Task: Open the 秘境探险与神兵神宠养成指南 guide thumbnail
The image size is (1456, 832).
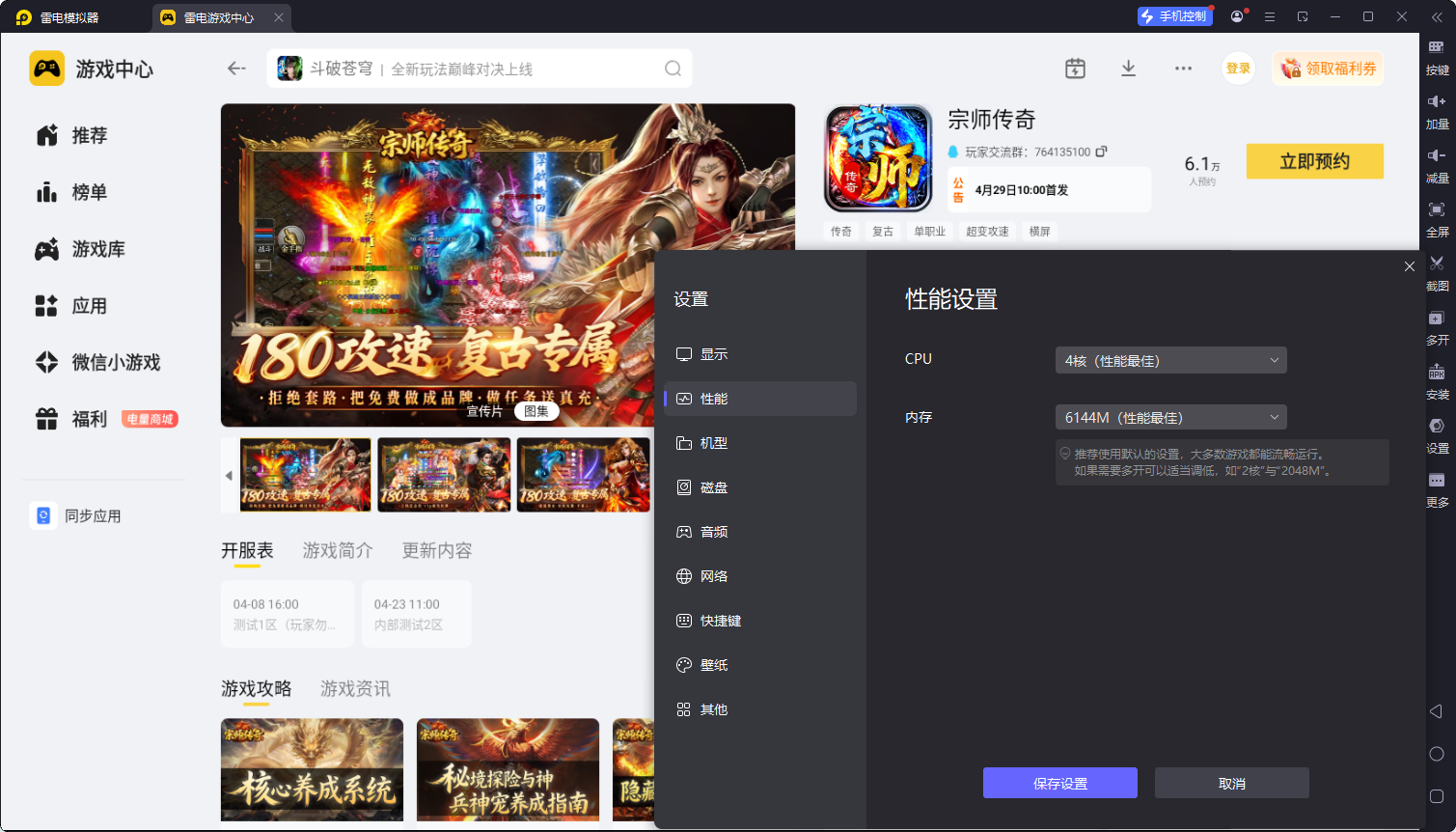Action: [508, 769]
